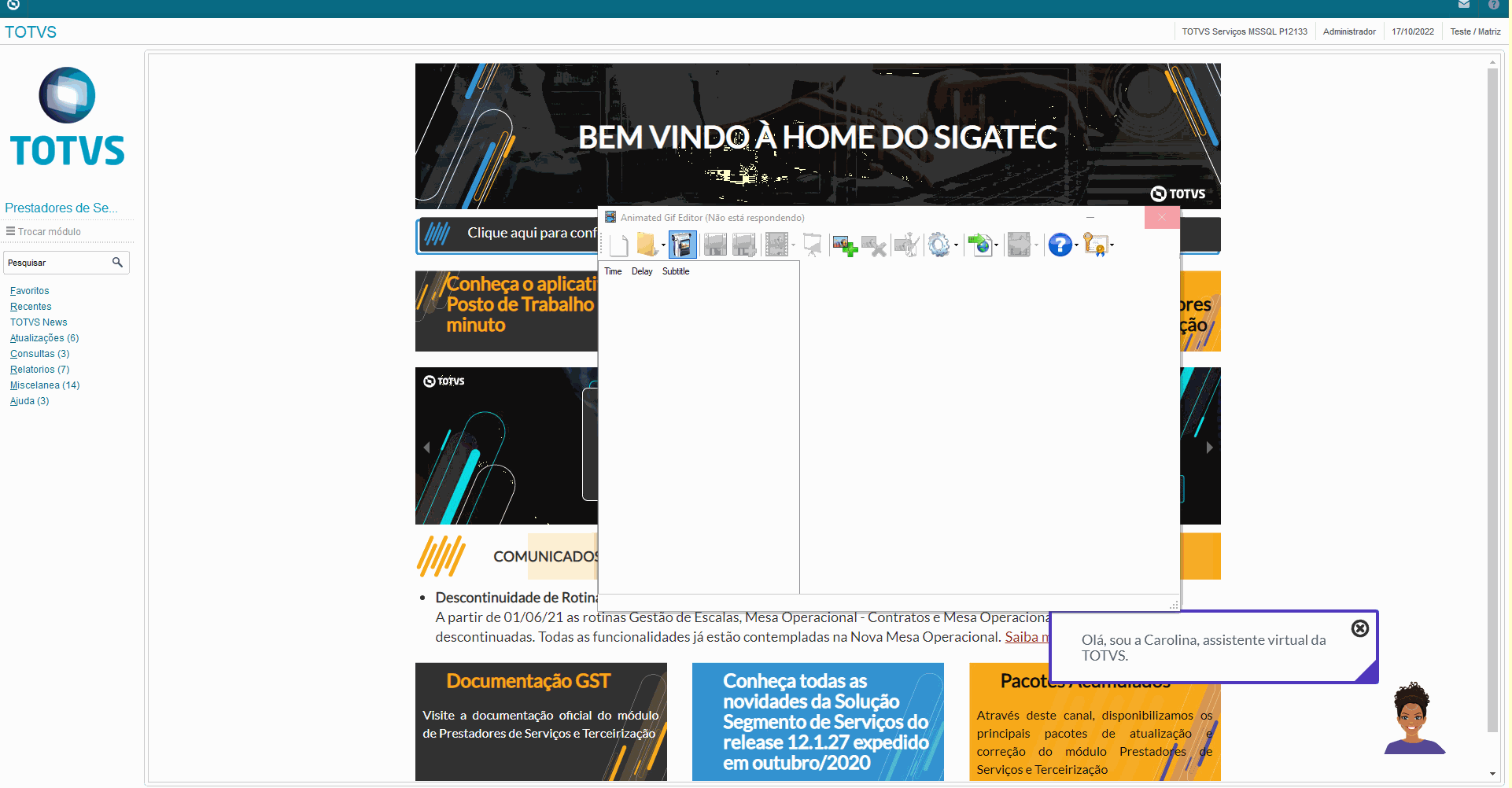Click the search magnifier icon
The height and width of the screenshot is (788, 1512).
tap(117, 262)
